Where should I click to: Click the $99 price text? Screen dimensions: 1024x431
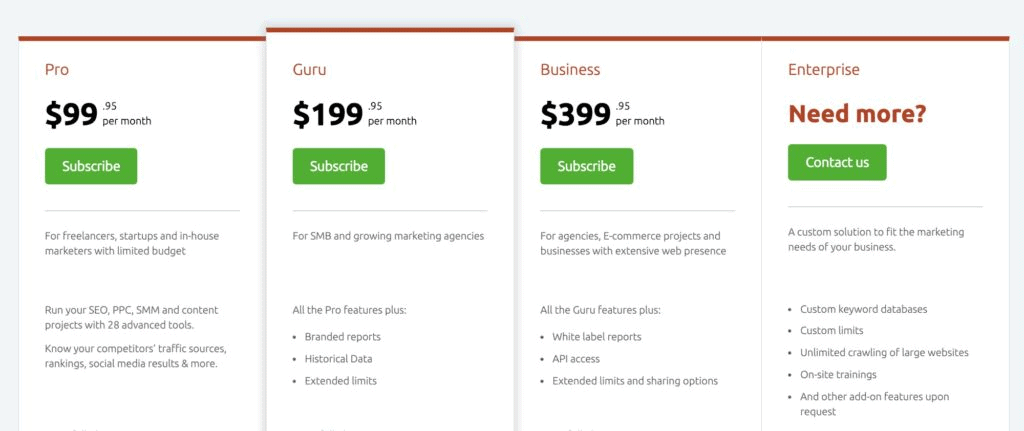tap(71, 114)
